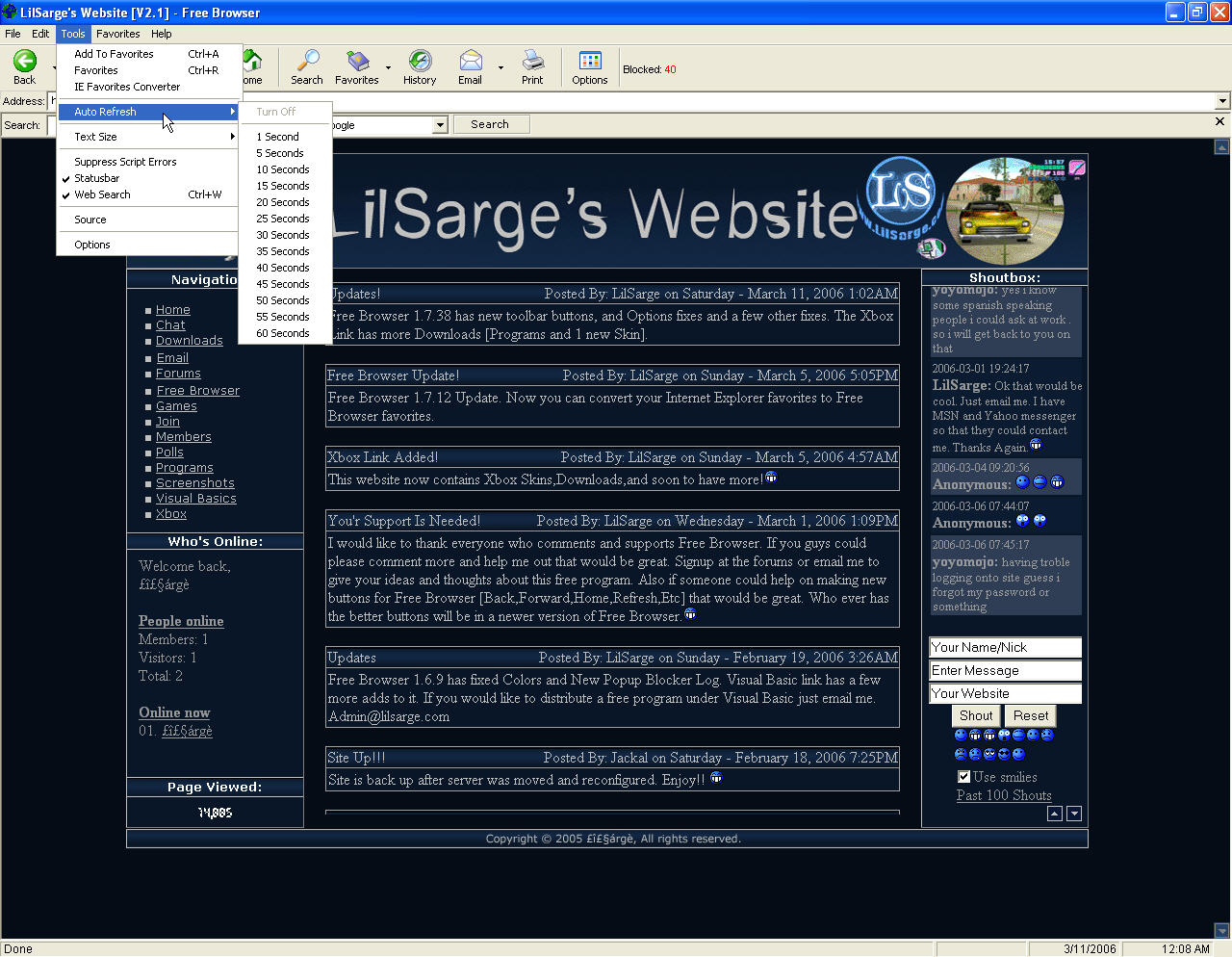1232x957 pixels.
Task: Open the Screenshots navigation link
Action: 195,483
